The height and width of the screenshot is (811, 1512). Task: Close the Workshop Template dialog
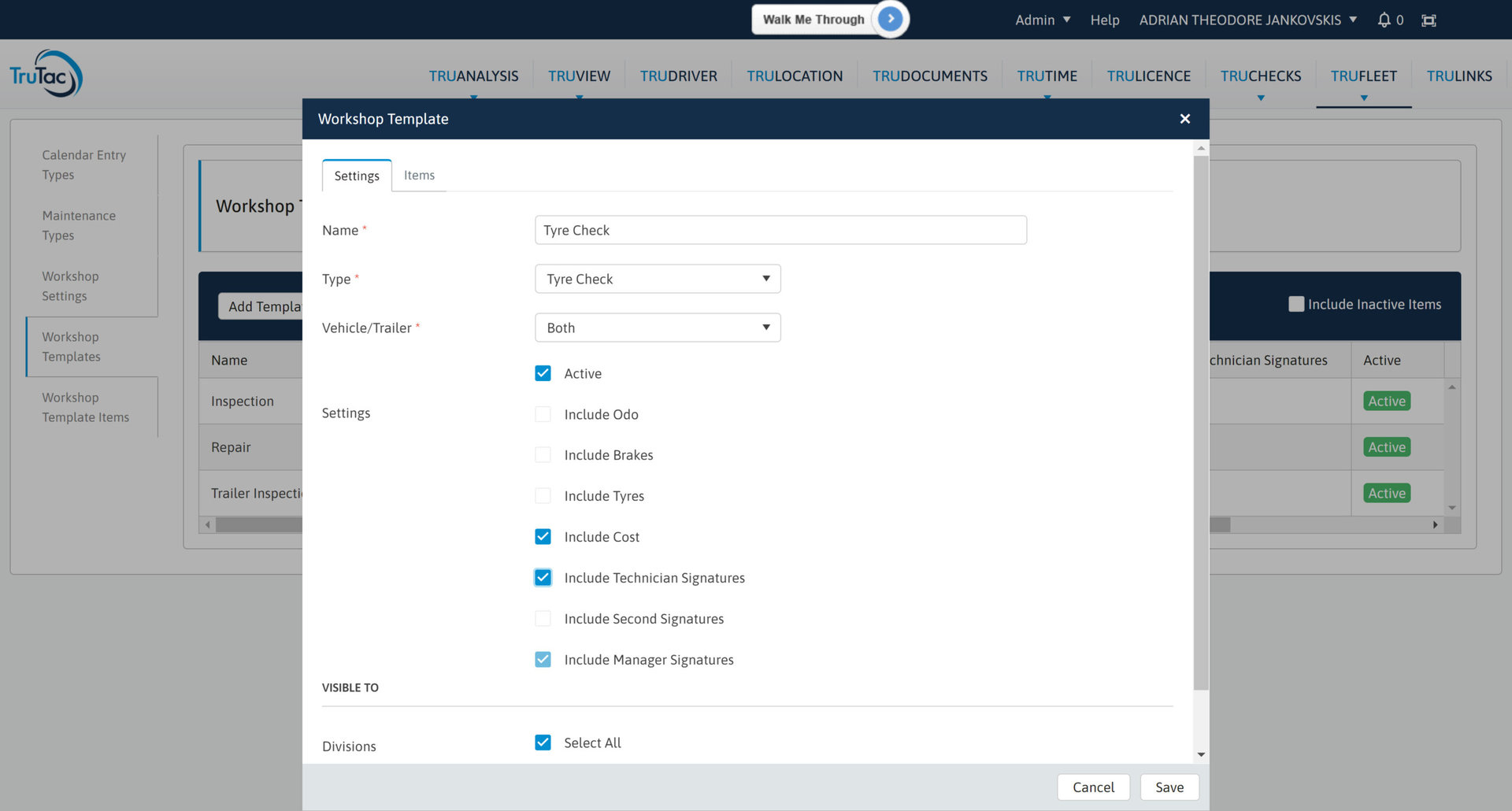coord(1184,118)
